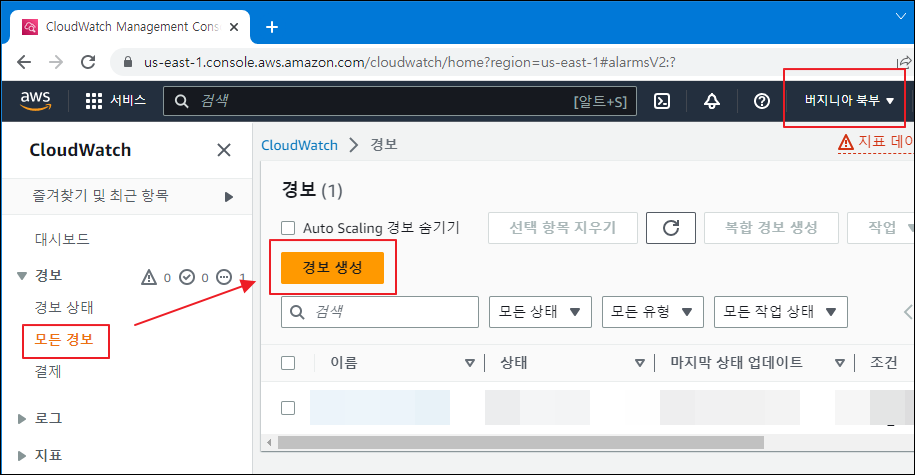915x475 pixels.
Task: Sort by 상태 column arrow
Action: [640, 363]
